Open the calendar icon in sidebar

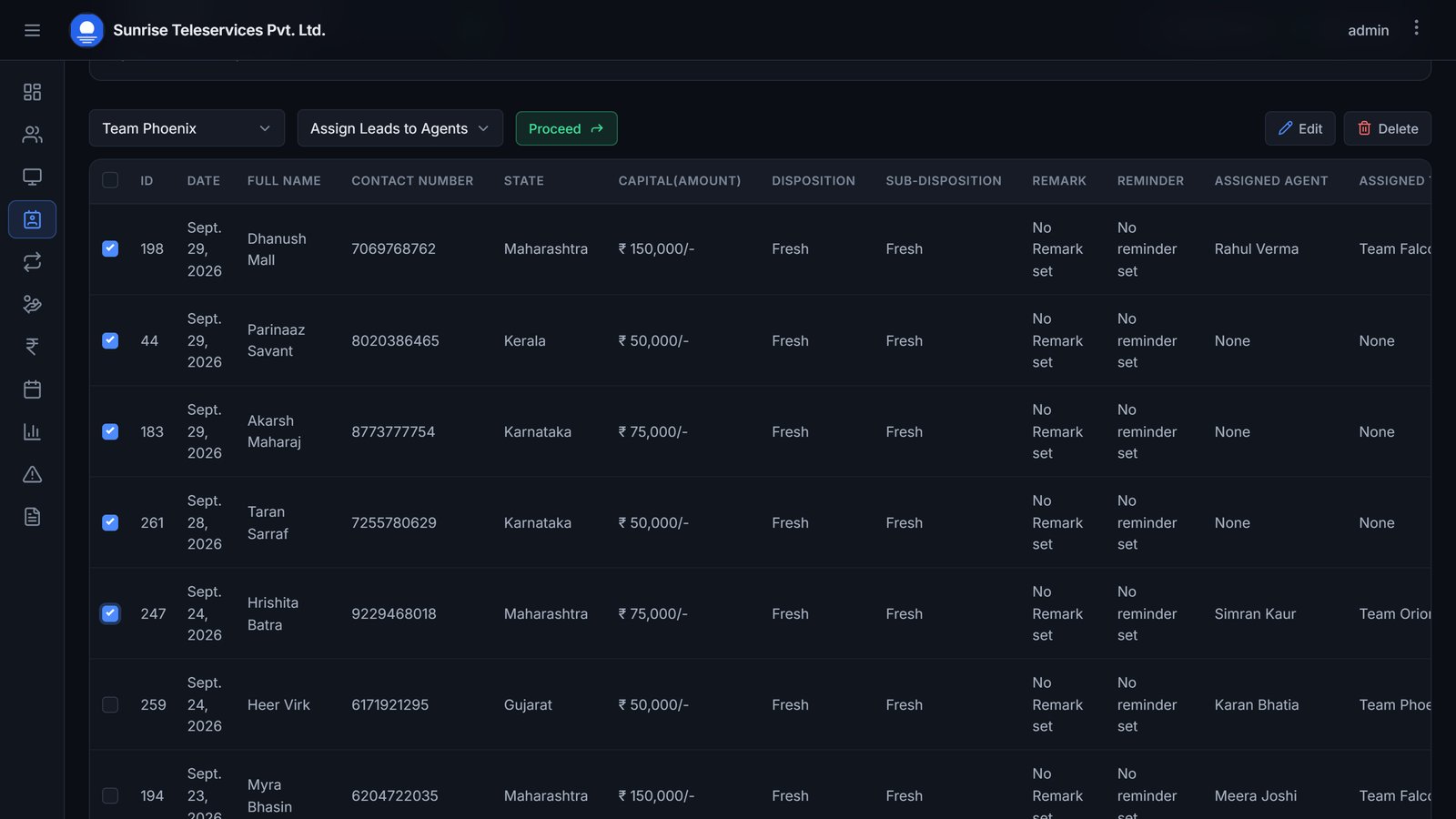tap(32, 389)
